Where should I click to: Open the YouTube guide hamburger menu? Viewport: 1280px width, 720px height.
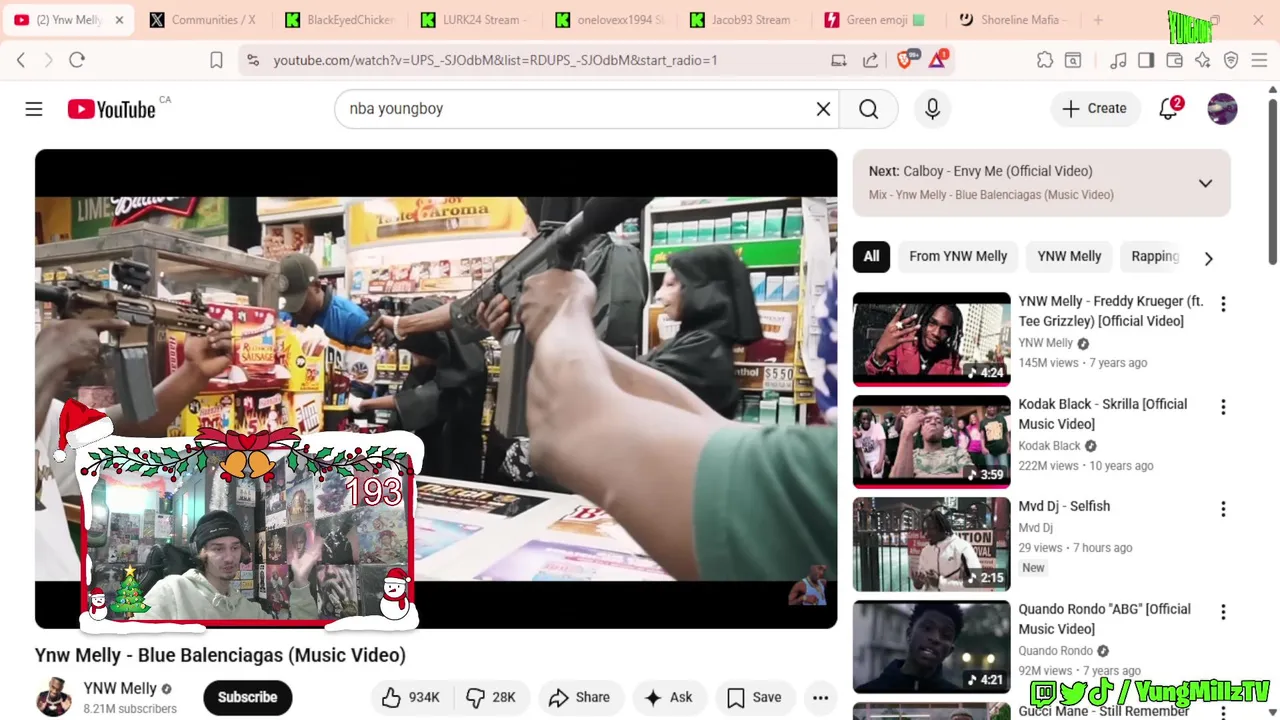pos(34,109)
